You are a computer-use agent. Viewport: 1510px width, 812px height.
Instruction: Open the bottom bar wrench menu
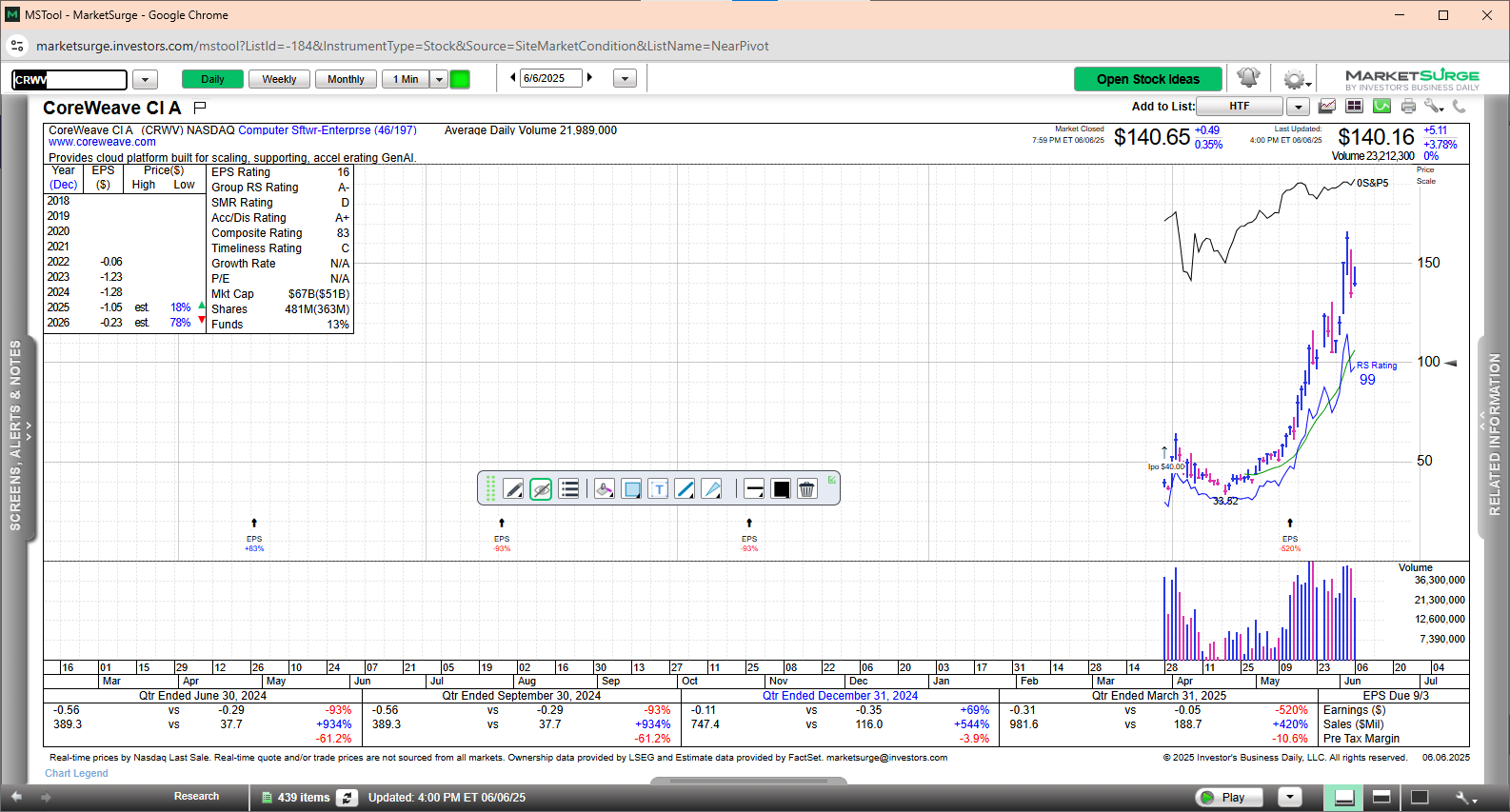1466,798
